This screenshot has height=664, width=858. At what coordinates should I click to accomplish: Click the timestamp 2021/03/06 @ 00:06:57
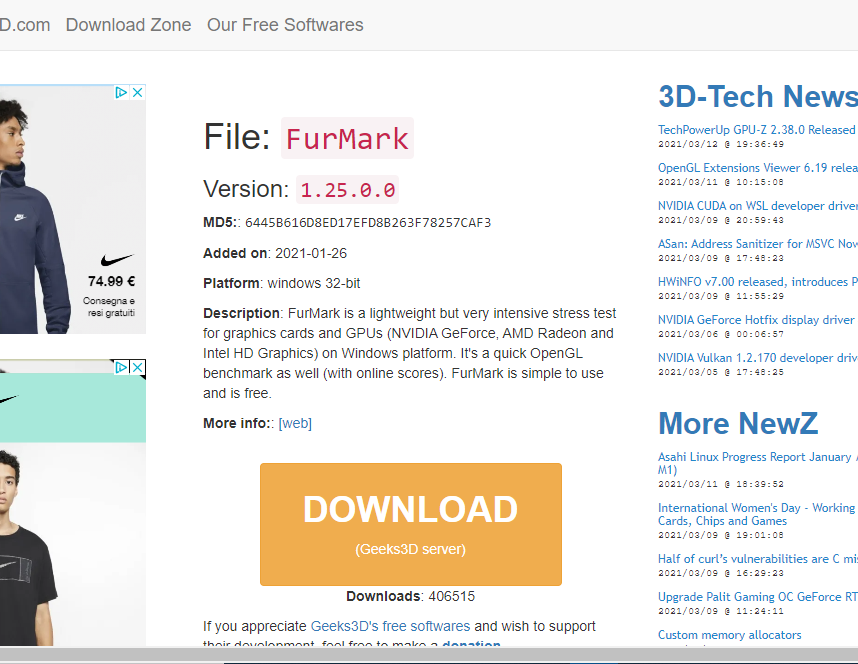[721, 334]
